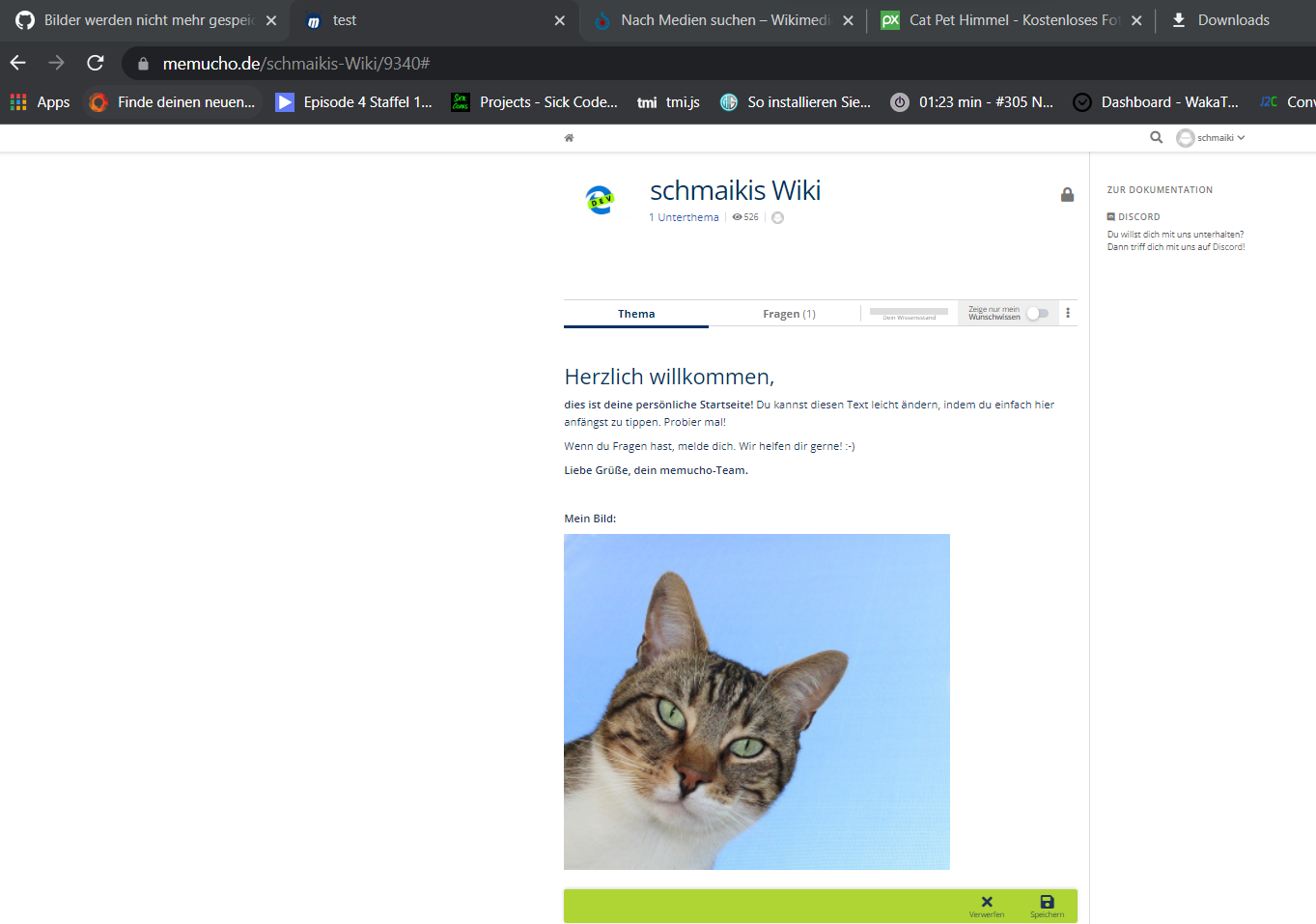Click the Verwerfen discard icon

pos(986,901)
